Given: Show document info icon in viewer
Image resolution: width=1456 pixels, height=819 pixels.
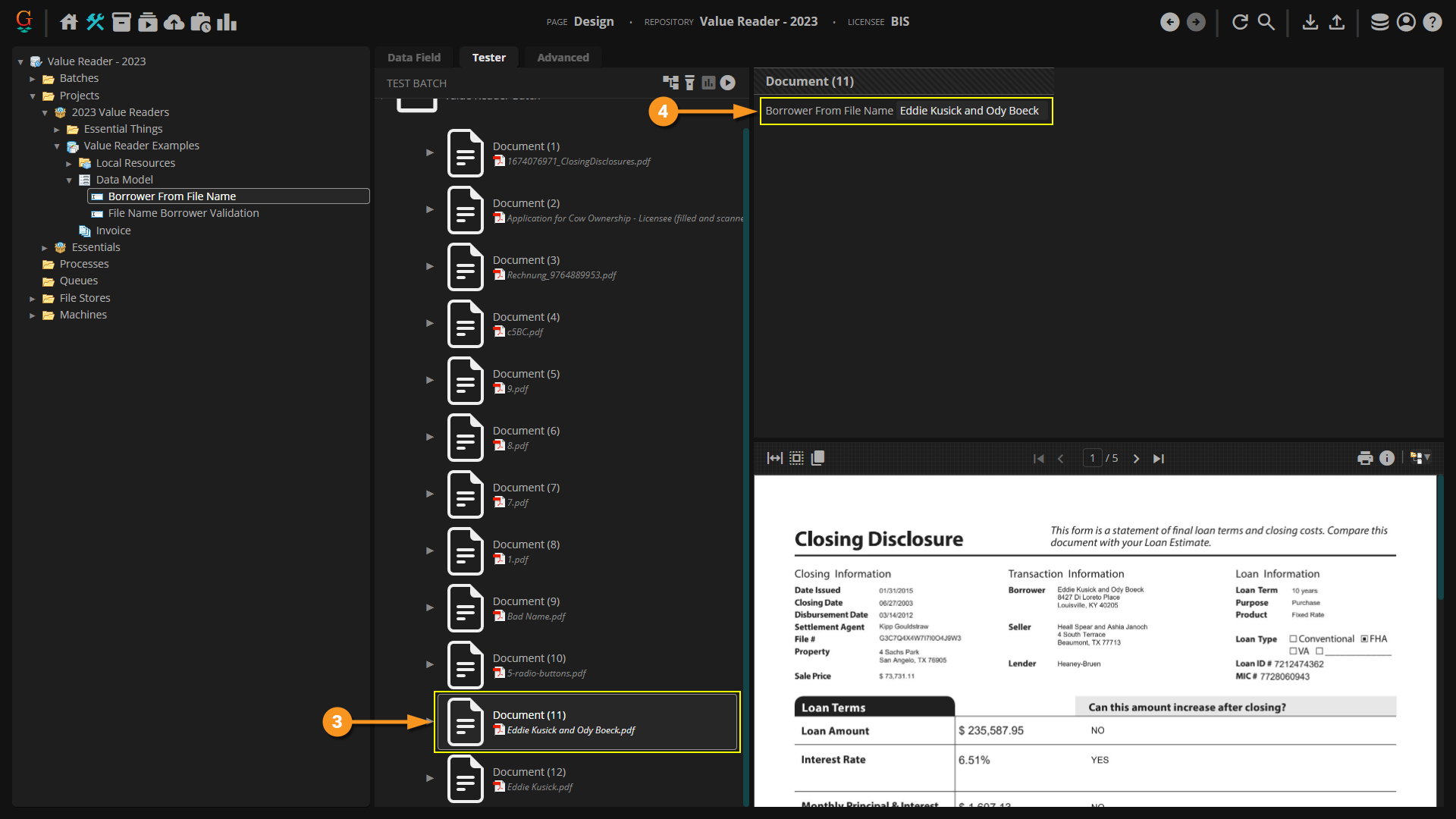Looking at the screenshot, I should tap(1387, 458).
